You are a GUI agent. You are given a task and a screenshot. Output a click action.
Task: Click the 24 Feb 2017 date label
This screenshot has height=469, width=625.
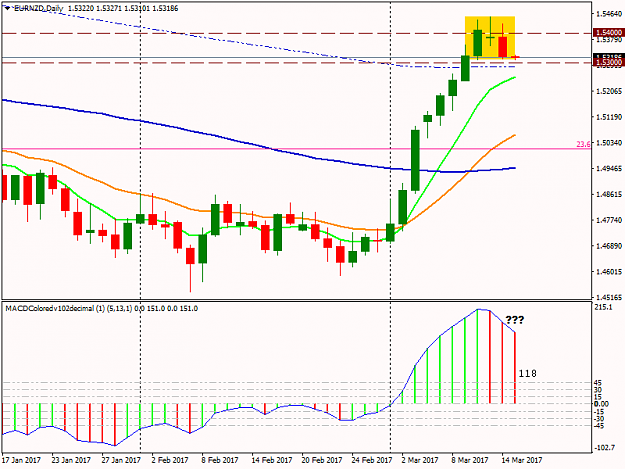(x=372, y=460)
